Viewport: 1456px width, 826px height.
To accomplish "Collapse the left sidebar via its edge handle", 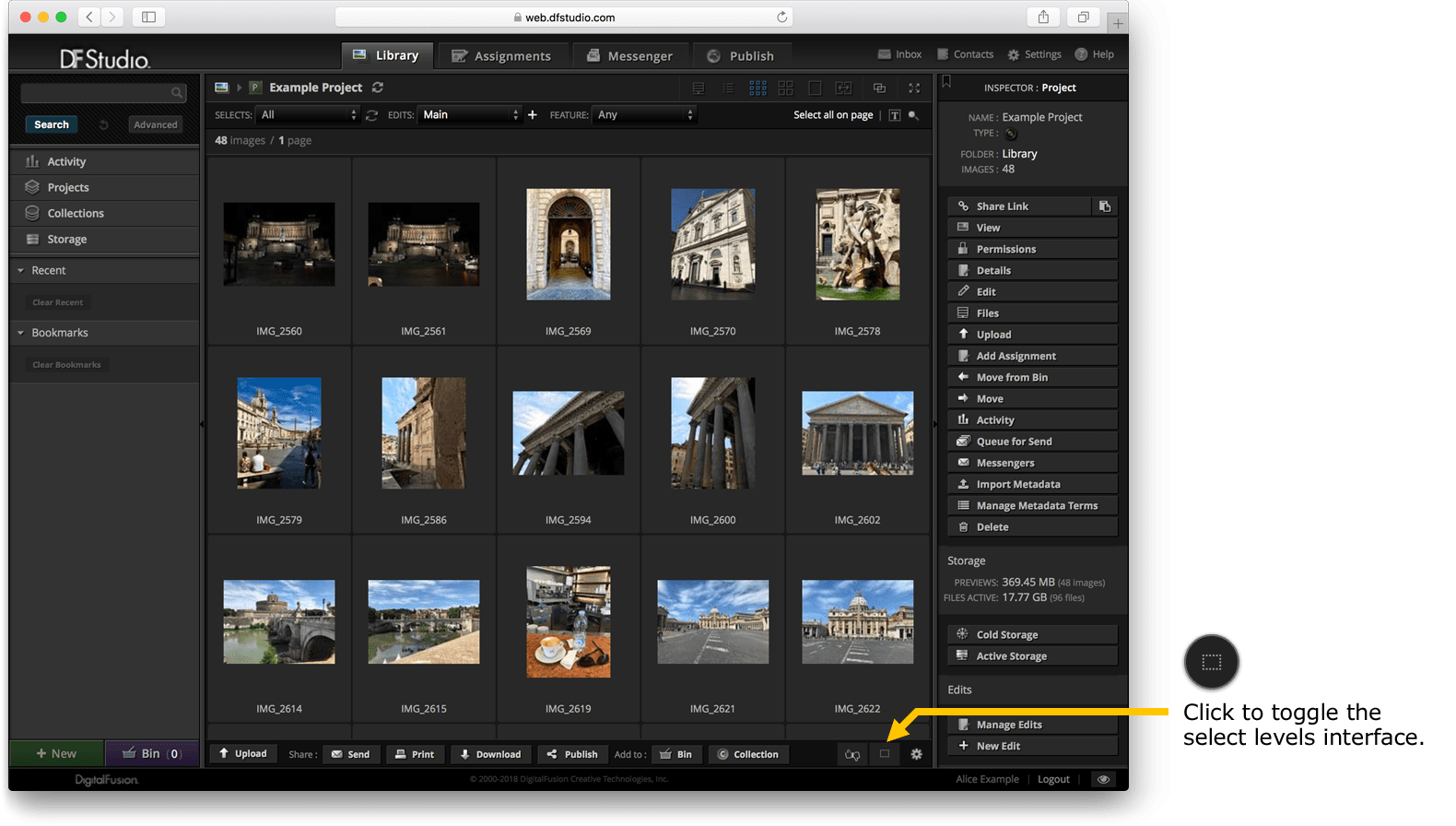I will (x=202, y=424).
